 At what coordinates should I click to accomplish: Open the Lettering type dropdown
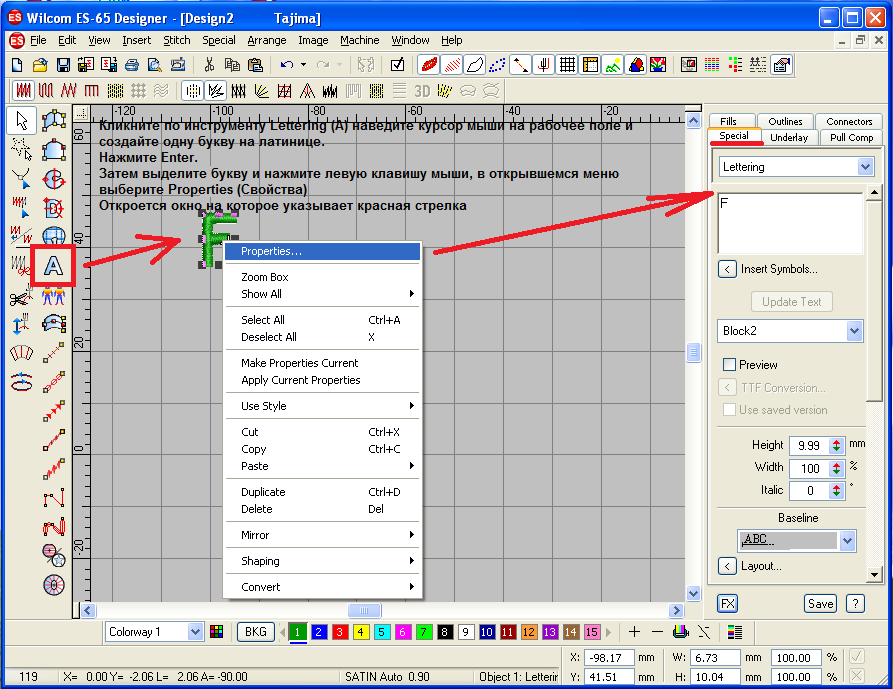point(865,167)
